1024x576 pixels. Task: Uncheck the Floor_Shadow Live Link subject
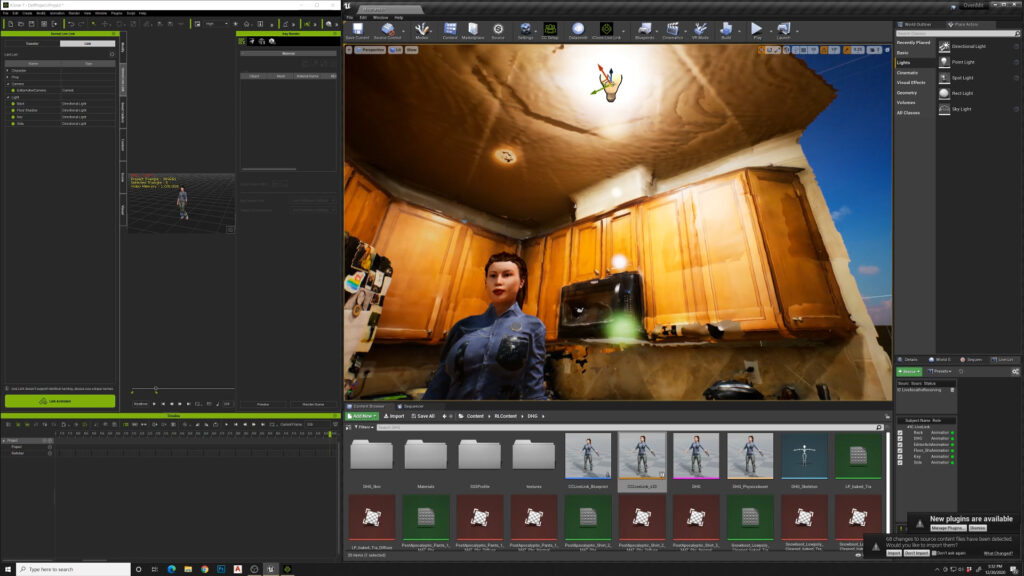click(900, 451)
